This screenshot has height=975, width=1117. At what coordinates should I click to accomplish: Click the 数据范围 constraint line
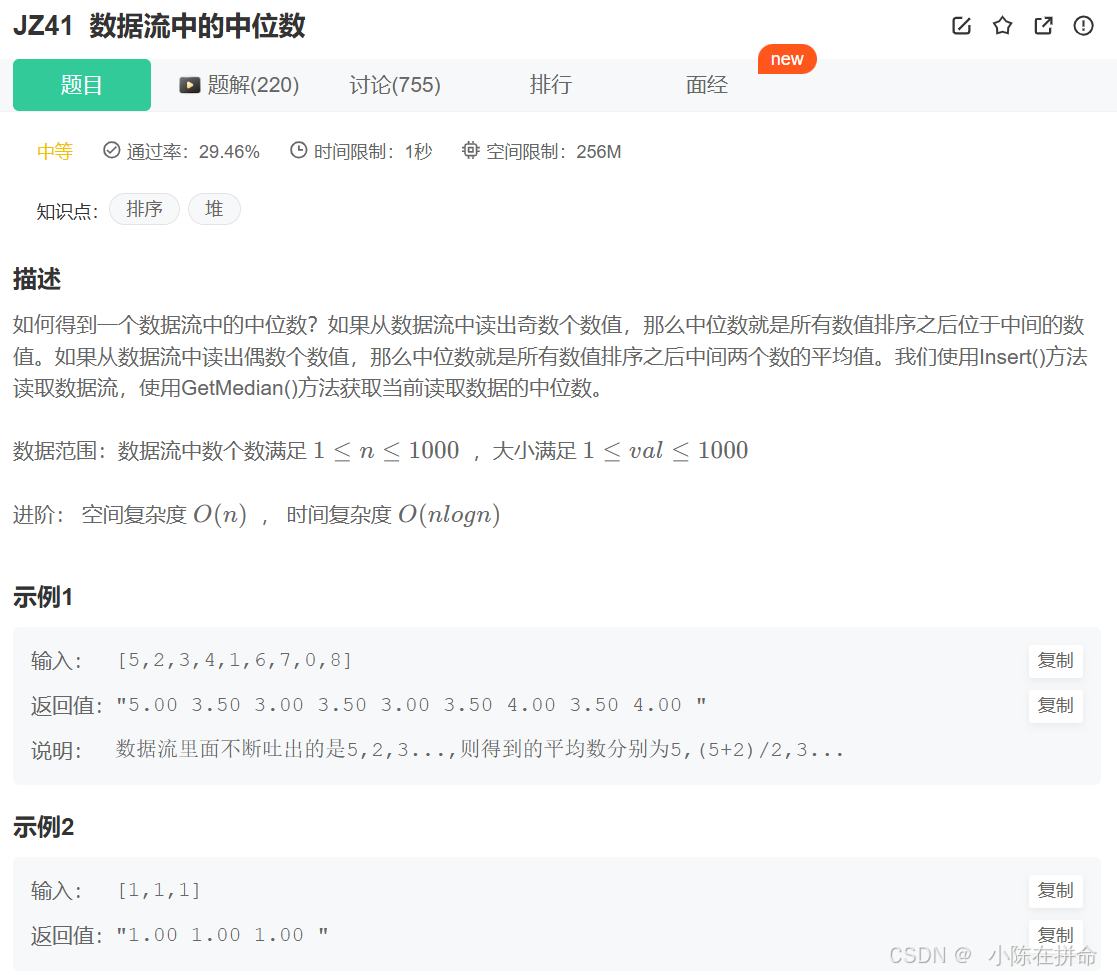[x=380, y=451]
